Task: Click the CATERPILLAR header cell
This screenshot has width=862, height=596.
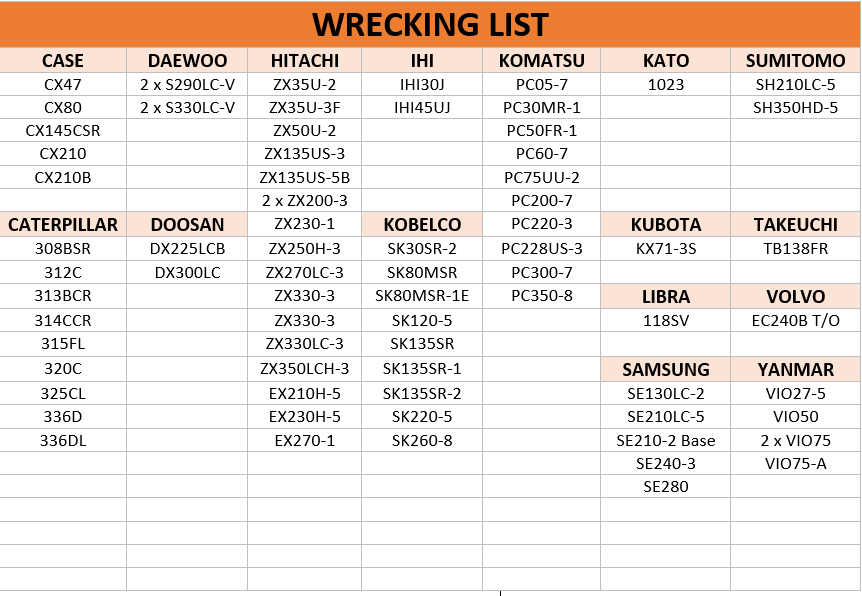Action: (63, 224)
